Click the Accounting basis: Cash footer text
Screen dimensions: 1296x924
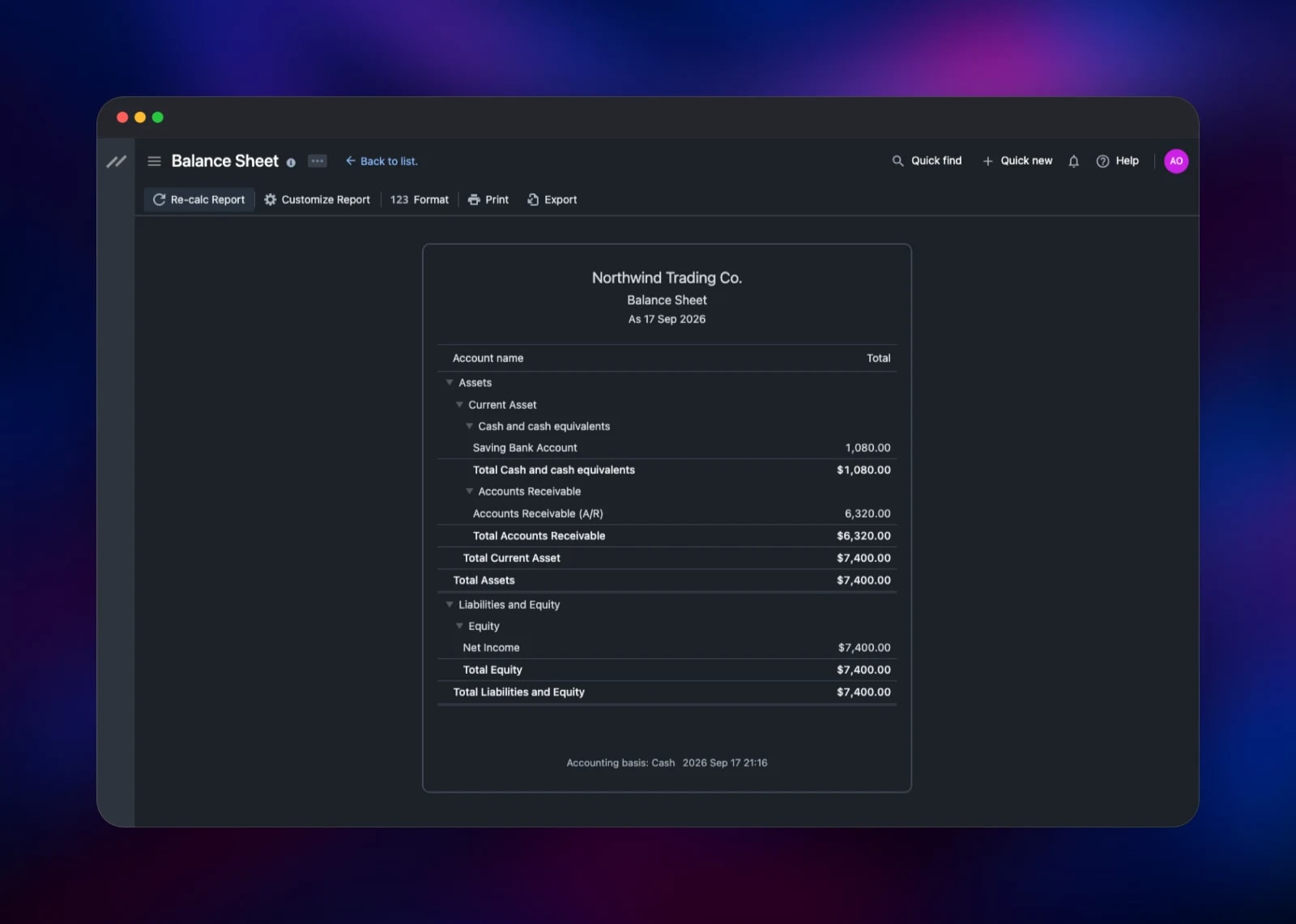coord(620,763)
